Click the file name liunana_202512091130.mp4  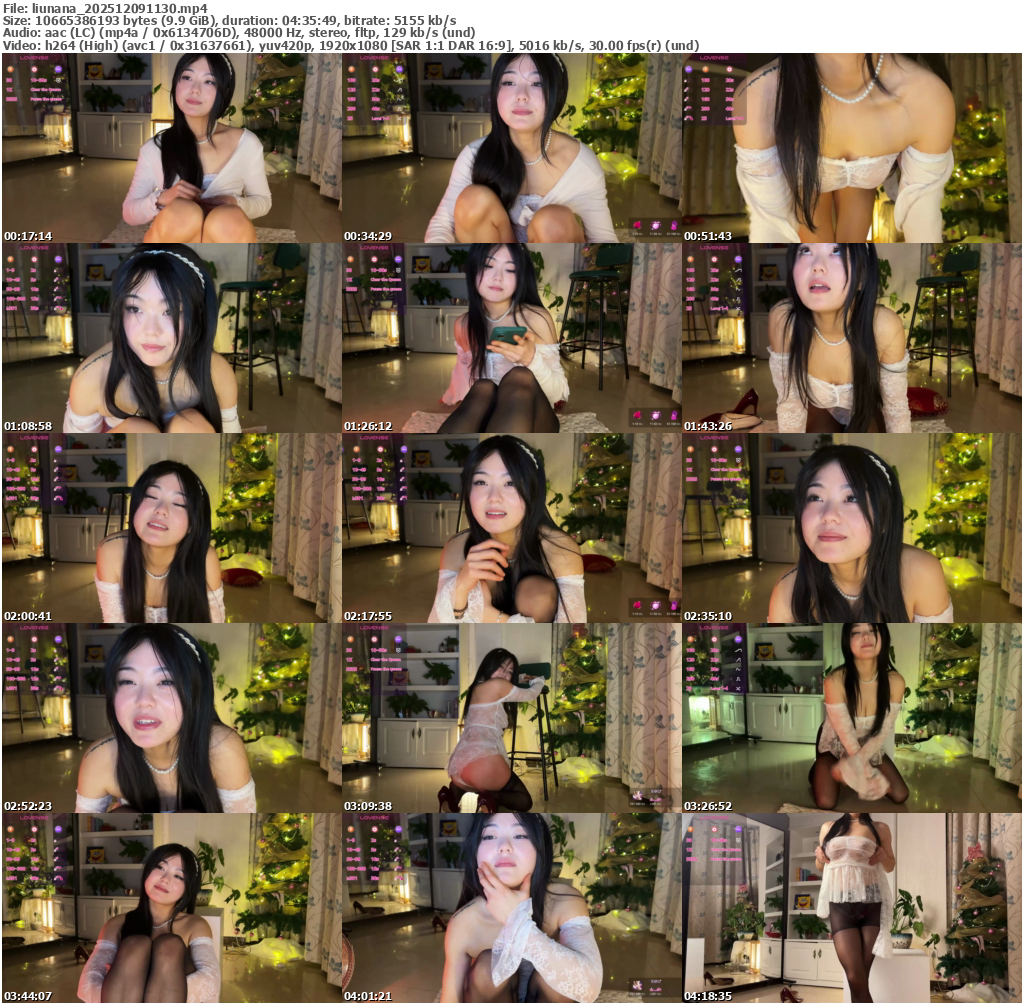[x=120, y=8]
